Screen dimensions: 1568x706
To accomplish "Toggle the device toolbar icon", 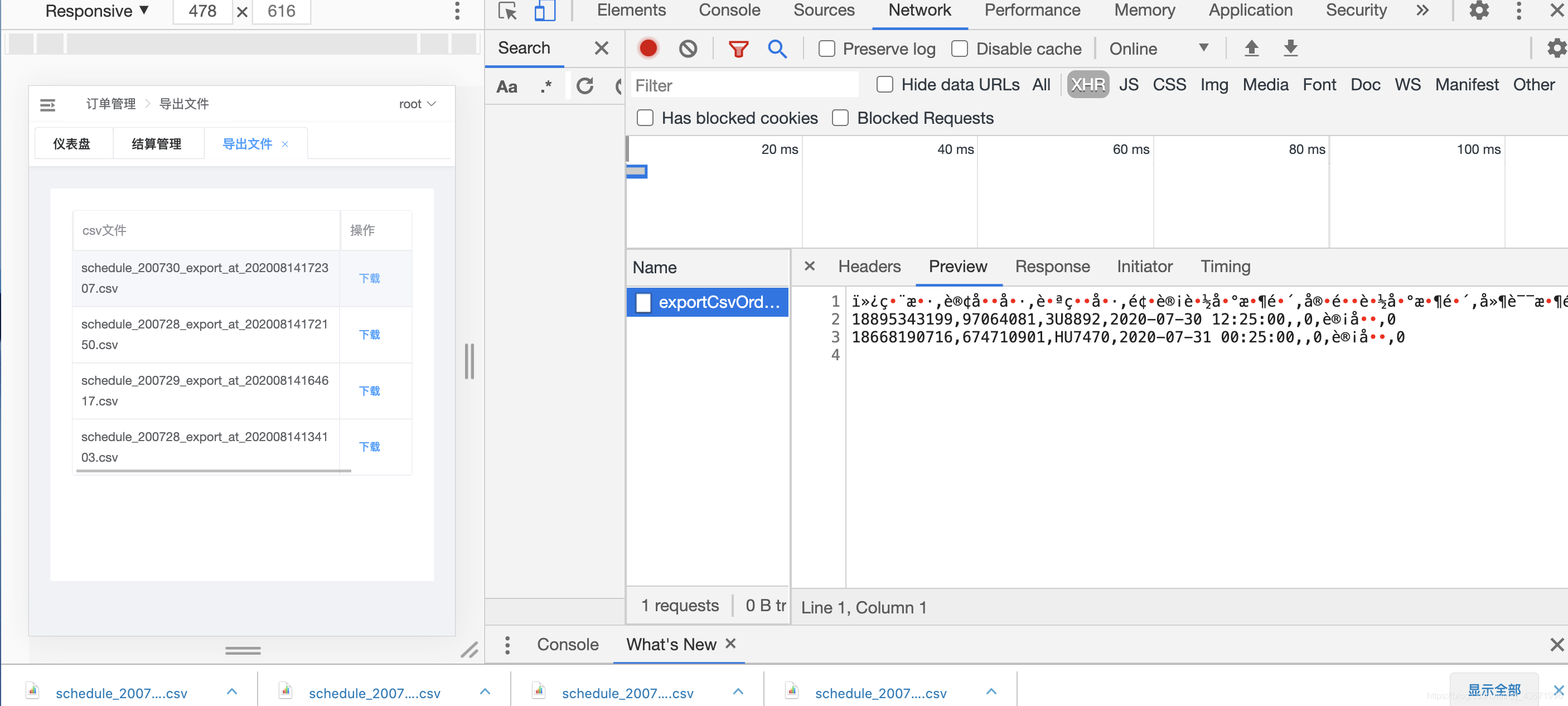I will (544, 11).
